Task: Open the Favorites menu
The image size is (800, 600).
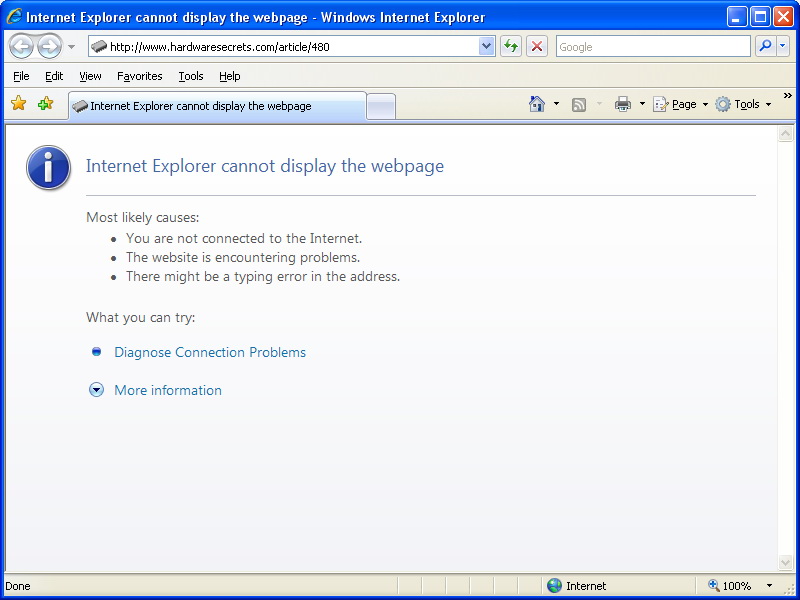Action: pos(140,76)
